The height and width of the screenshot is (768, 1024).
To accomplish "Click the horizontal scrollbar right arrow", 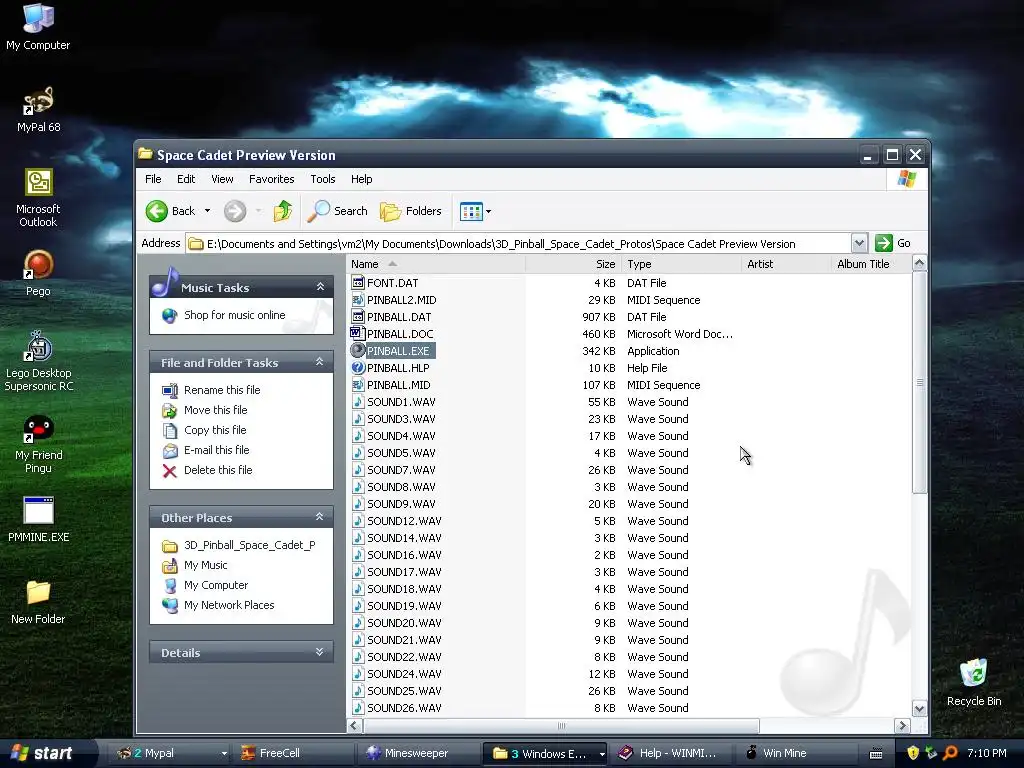I will (x=902, y=726).
